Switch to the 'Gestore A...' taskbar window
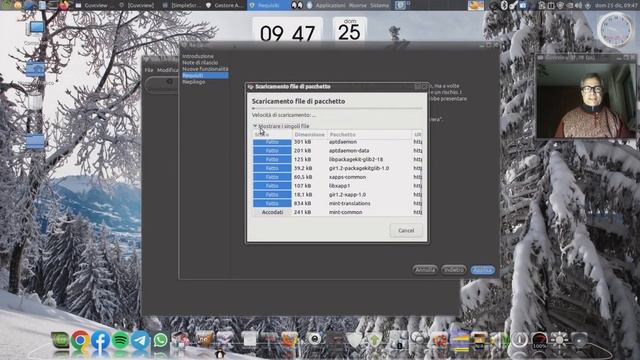The width and height of the screenshot is (640, 360). [224, 5]
